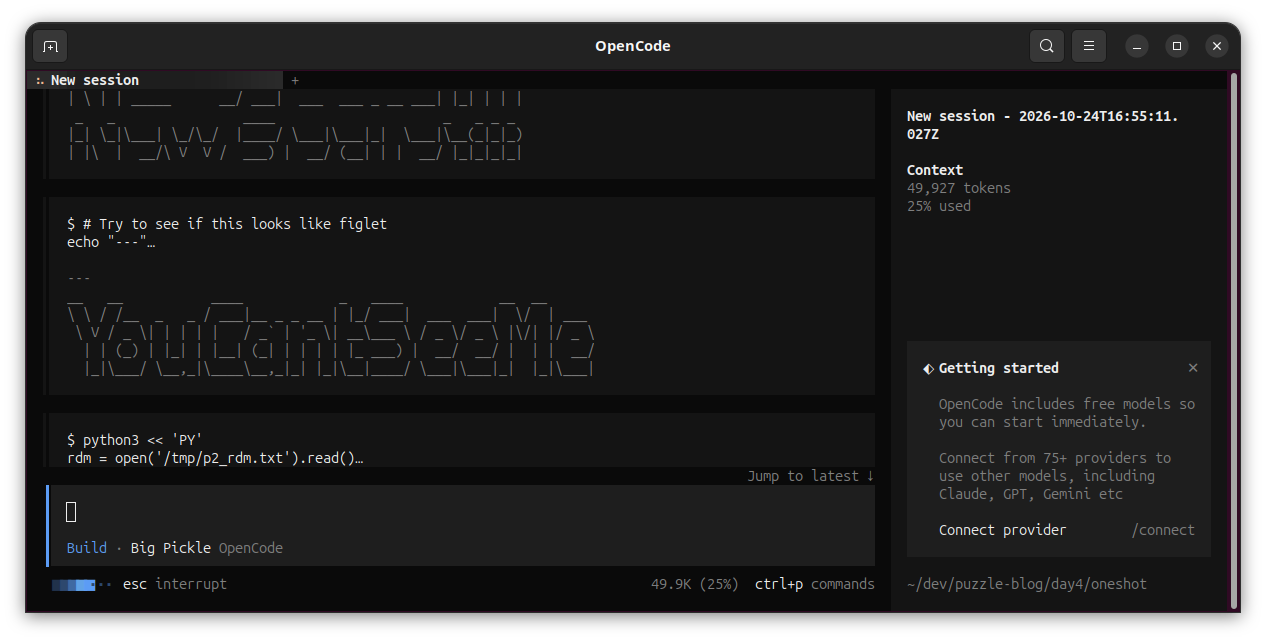This screenshot has height=641, width=1266.
Task: Click the 49.9K (25%) token usage
Action: [x=695, y=584]
